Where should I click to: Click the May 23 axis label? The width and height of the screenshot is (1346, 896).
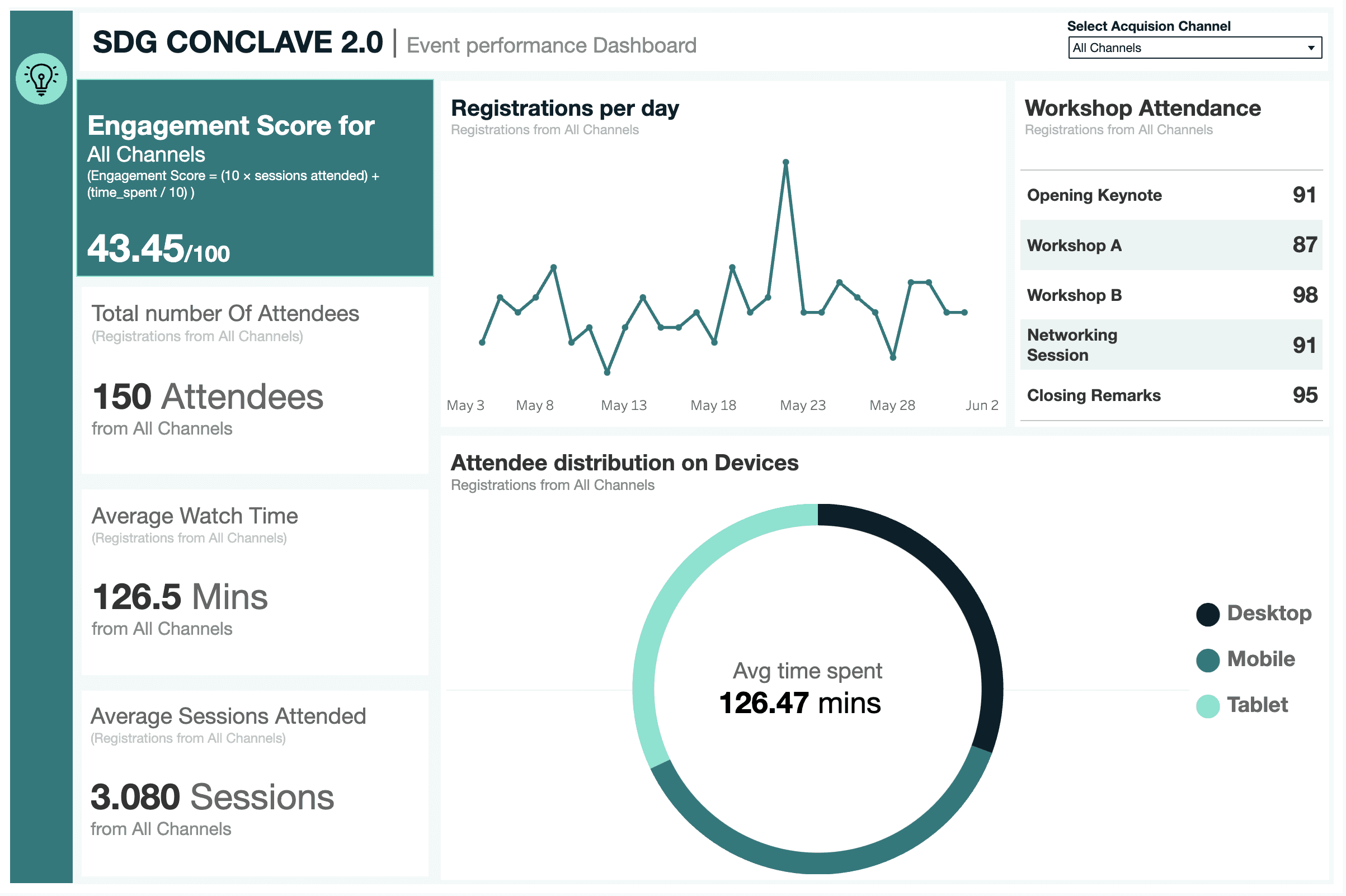pyautogui.click(x=802, y=405)
